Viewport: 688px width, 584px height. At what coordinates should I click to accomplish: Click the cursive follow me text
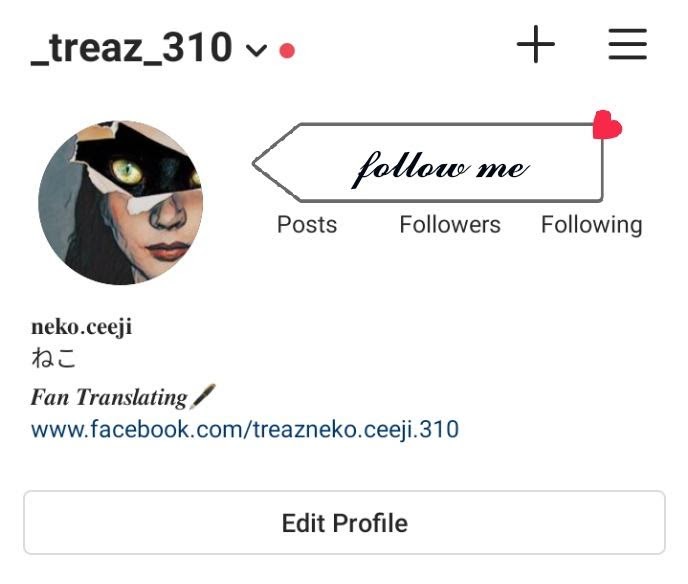[440, 168]
